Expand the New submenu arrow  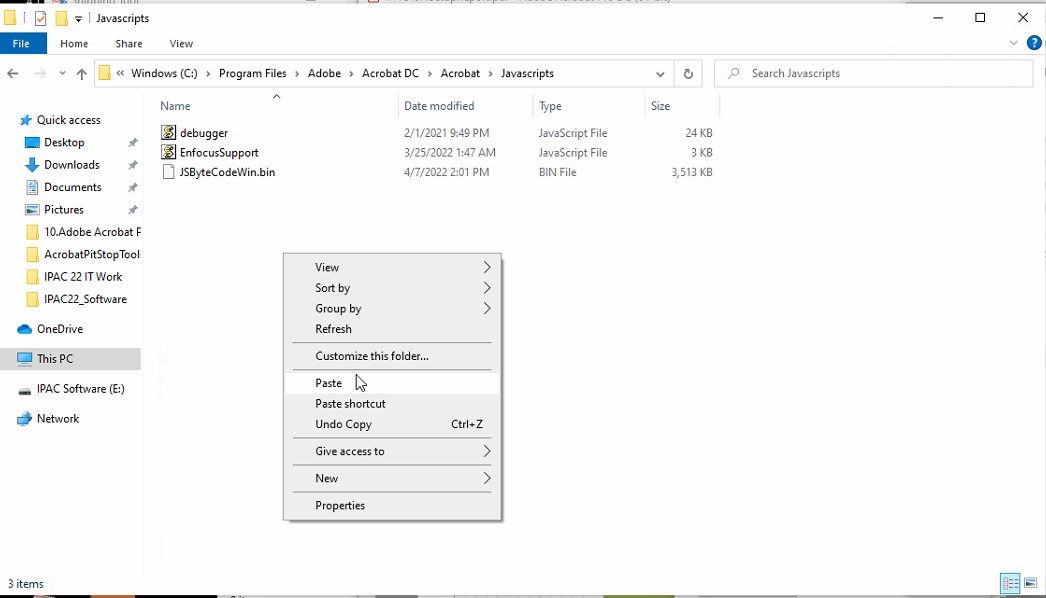tap(486, 479)
